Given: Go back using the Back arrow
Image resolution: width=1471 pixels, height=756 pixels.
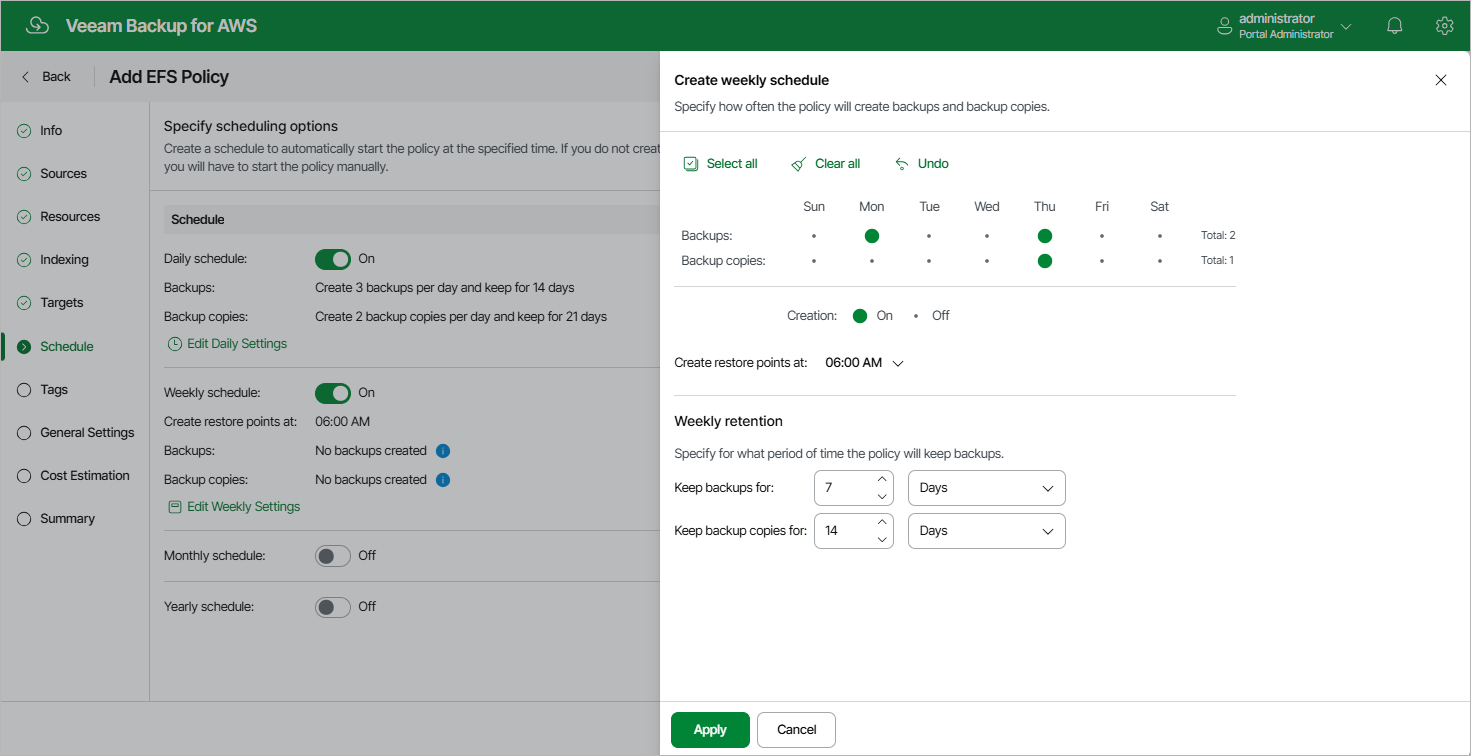Looking at the screenshot, I should click(x=26, y=76).
